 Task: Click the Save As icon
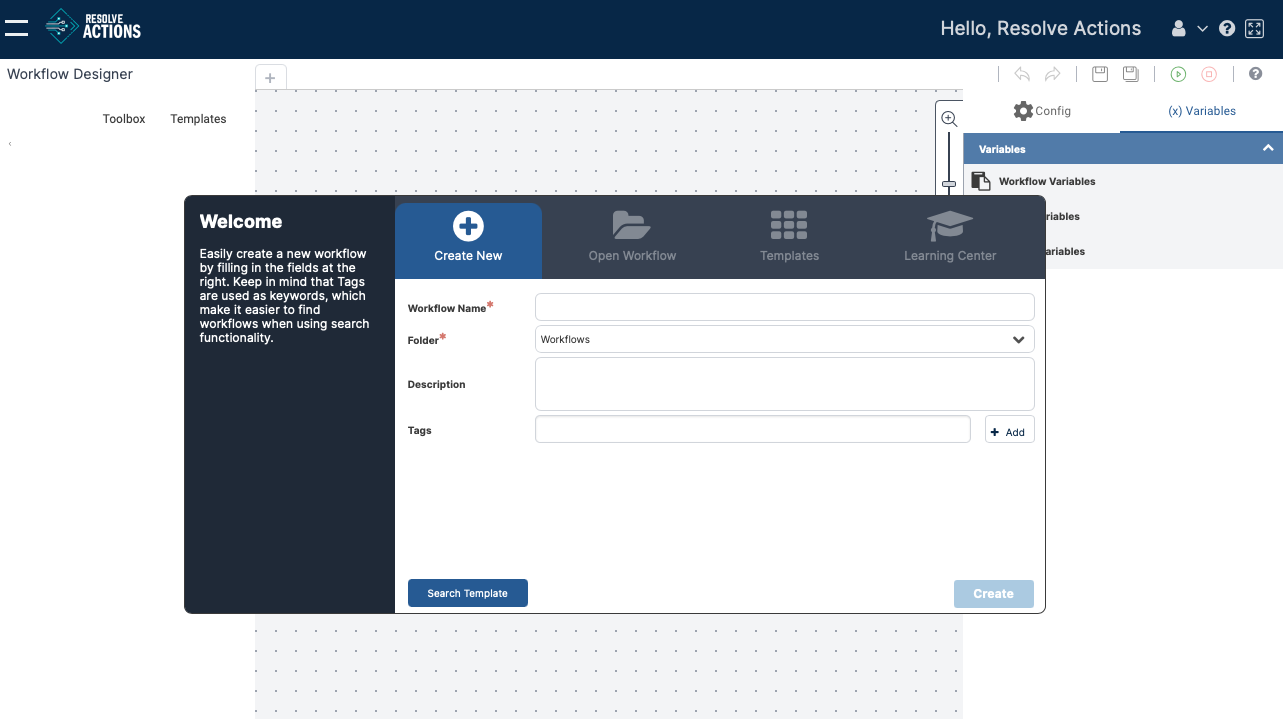1131,74
